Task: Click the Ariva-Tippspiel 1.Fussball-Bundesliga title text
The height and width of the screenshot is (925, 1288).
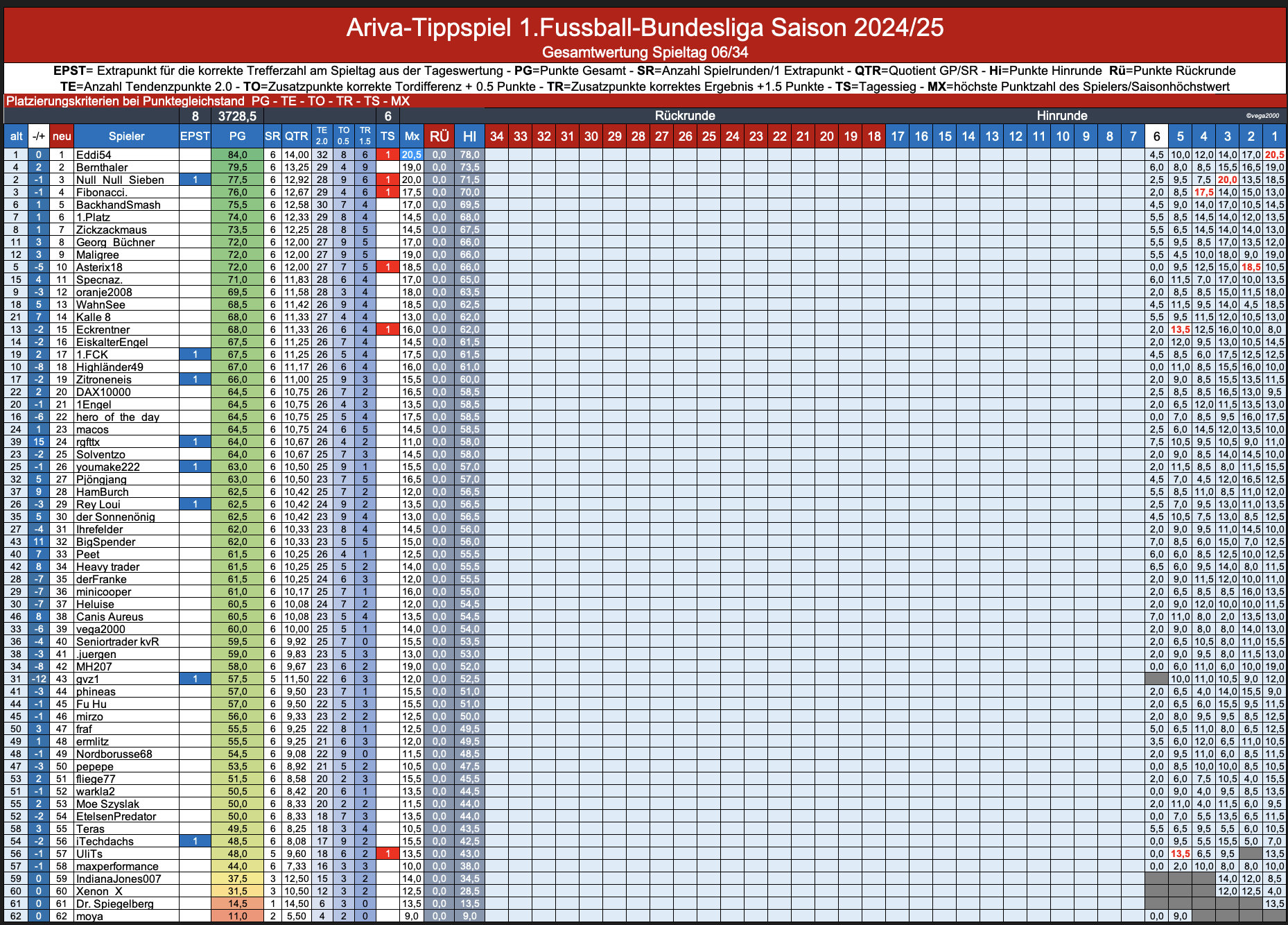Action: click(645, 28)
